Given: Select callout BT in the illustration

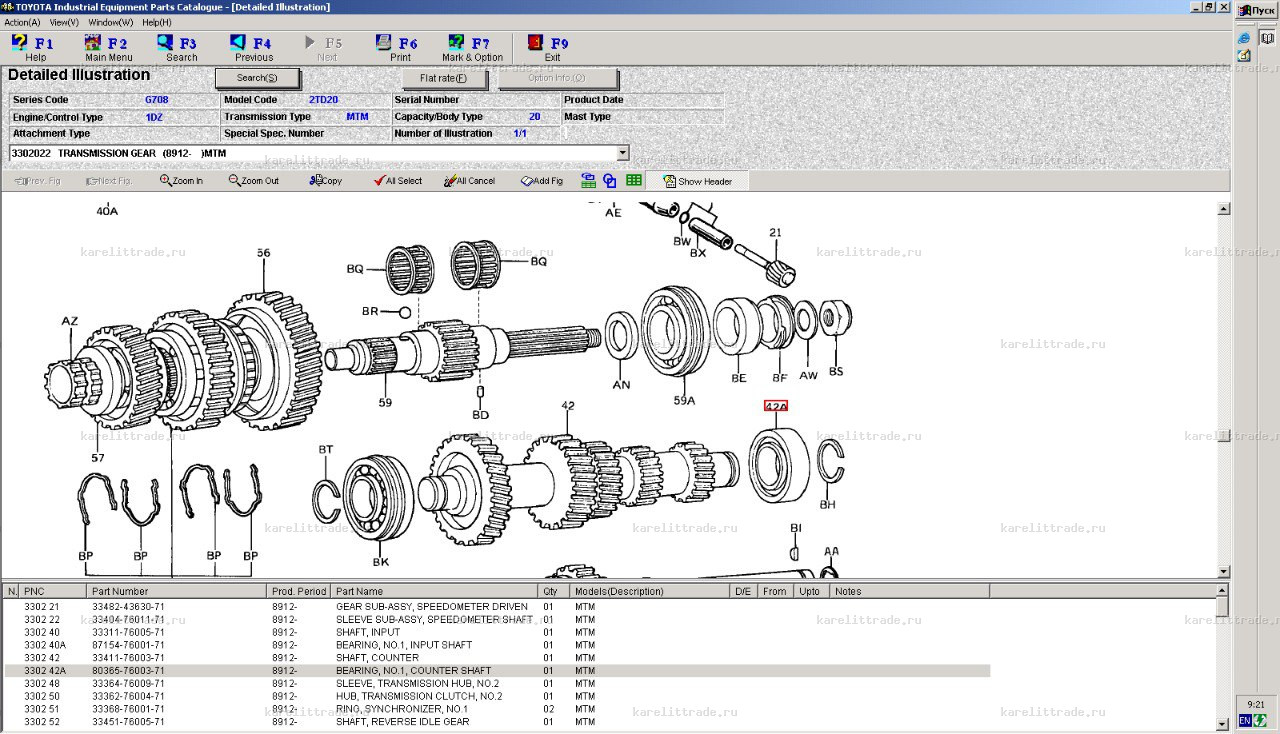Looking at the screenshot, I should [x=325, y=449].
